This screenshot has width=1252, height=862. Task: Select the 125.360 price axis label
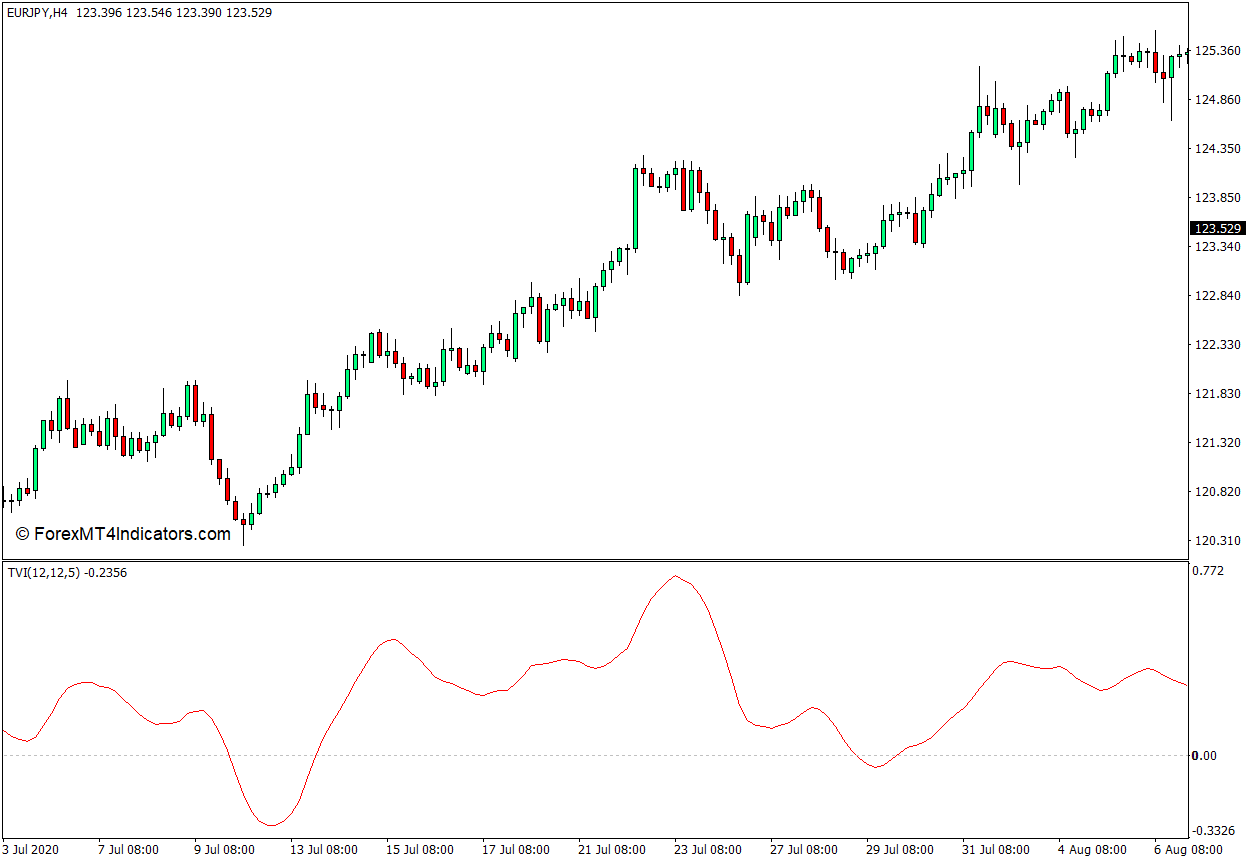pyautogui.click(x=1217, y=51)
